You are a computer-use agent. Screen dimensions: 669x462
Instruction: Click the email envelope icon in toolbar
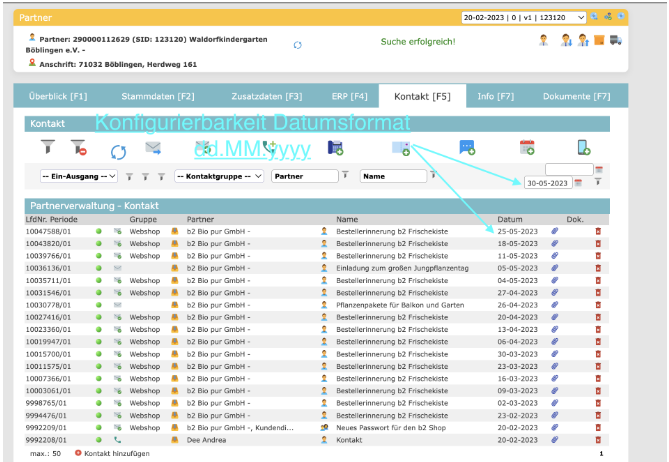click(153, 148)
